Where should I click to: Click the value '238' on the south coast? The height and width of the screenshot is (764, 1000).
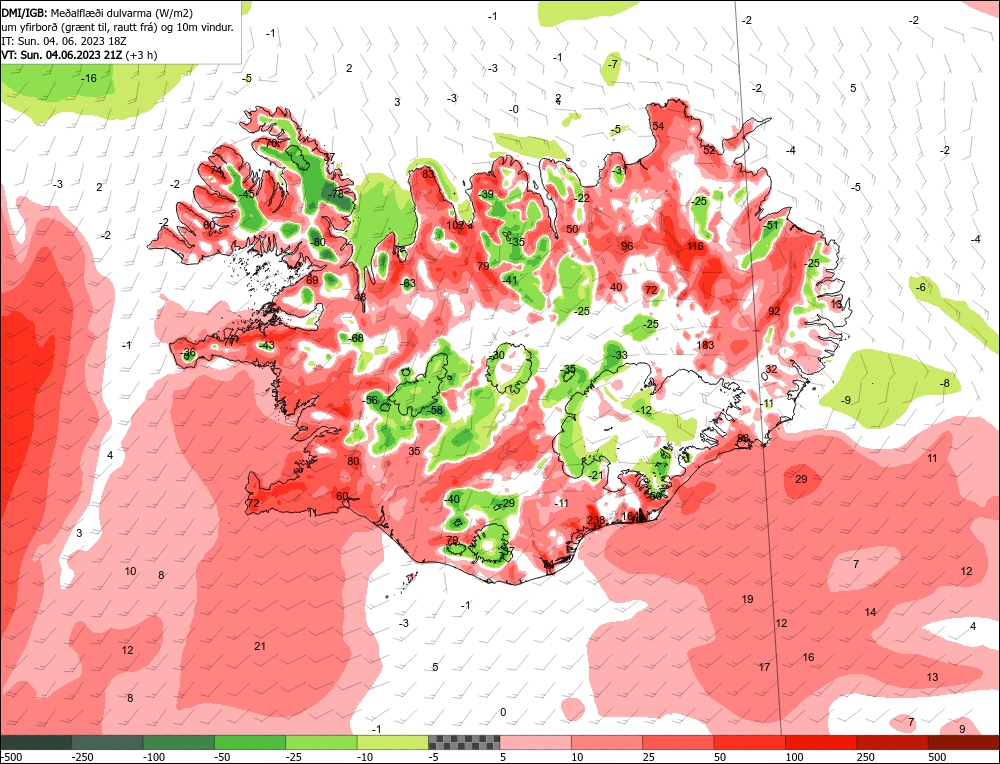coord(596,520)
